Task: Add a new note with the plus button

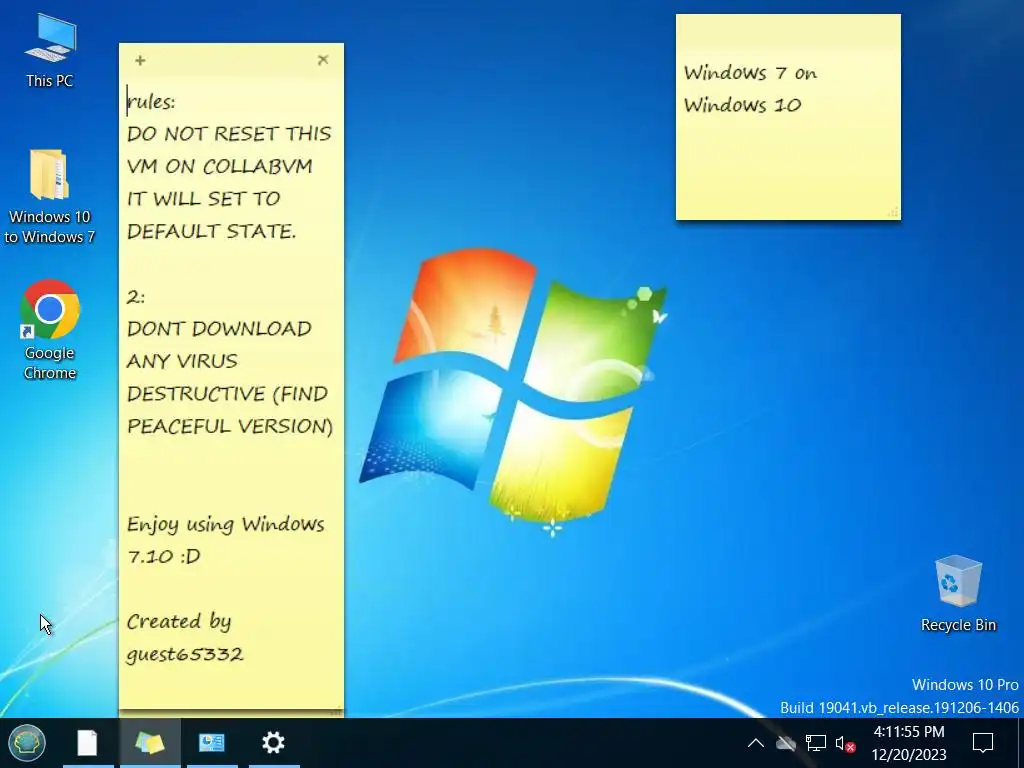Action: click(140, 60)
